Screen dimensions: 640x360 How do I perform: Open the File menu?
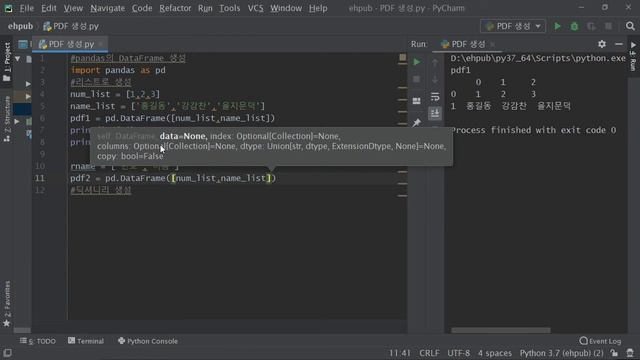pyautogui.click(x=27, y=8)
